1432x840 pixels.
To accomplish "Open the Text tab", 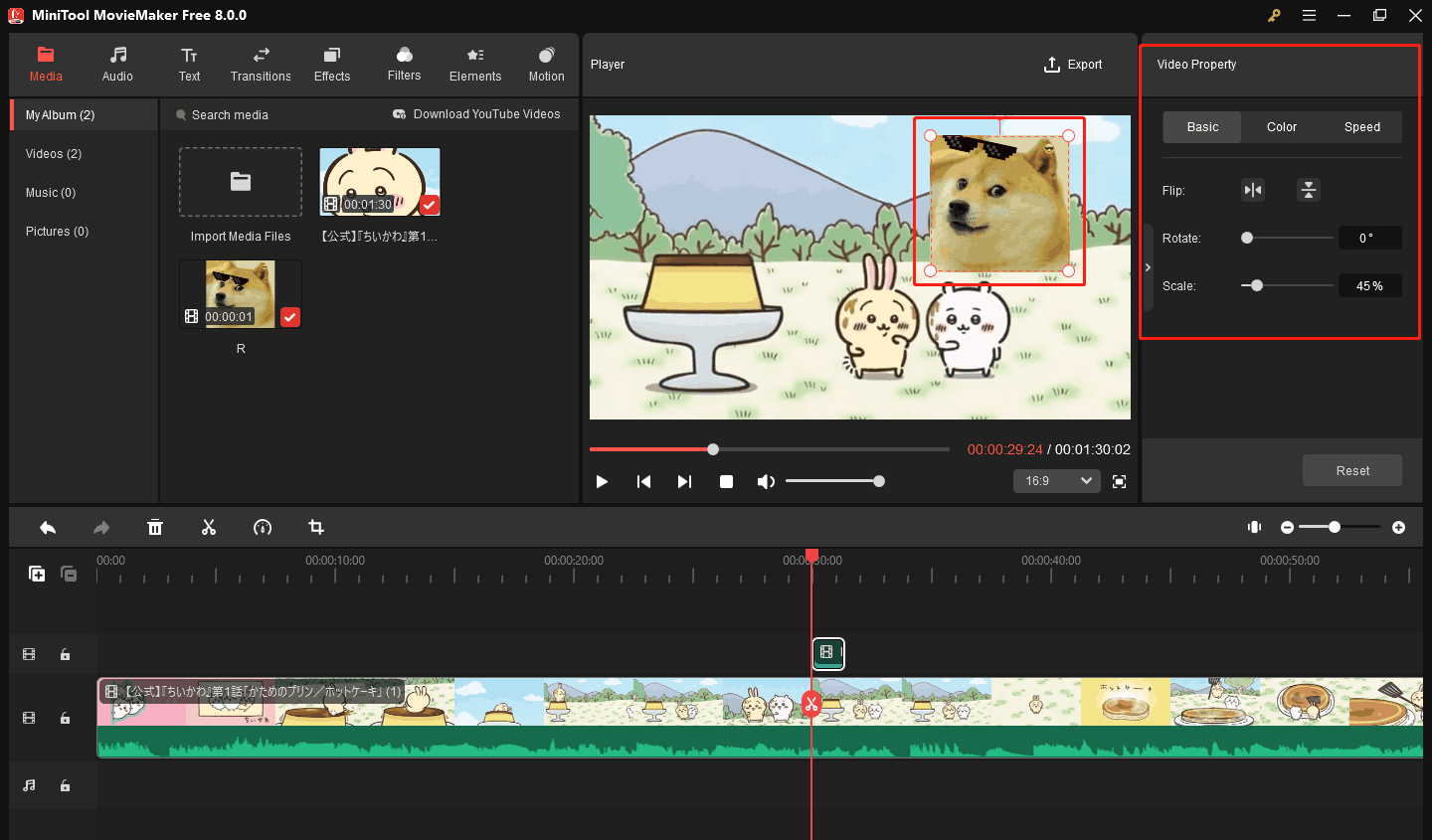I will 189,65.
